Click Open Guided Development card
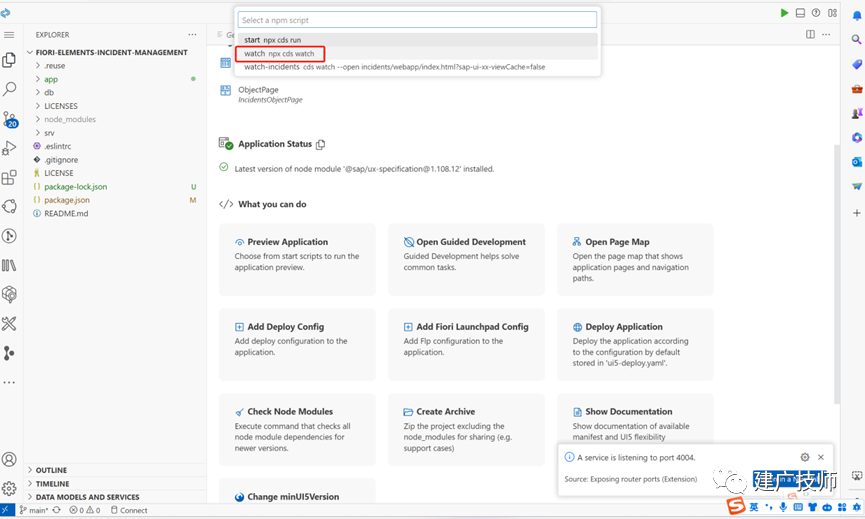 [x=466, y=259]
